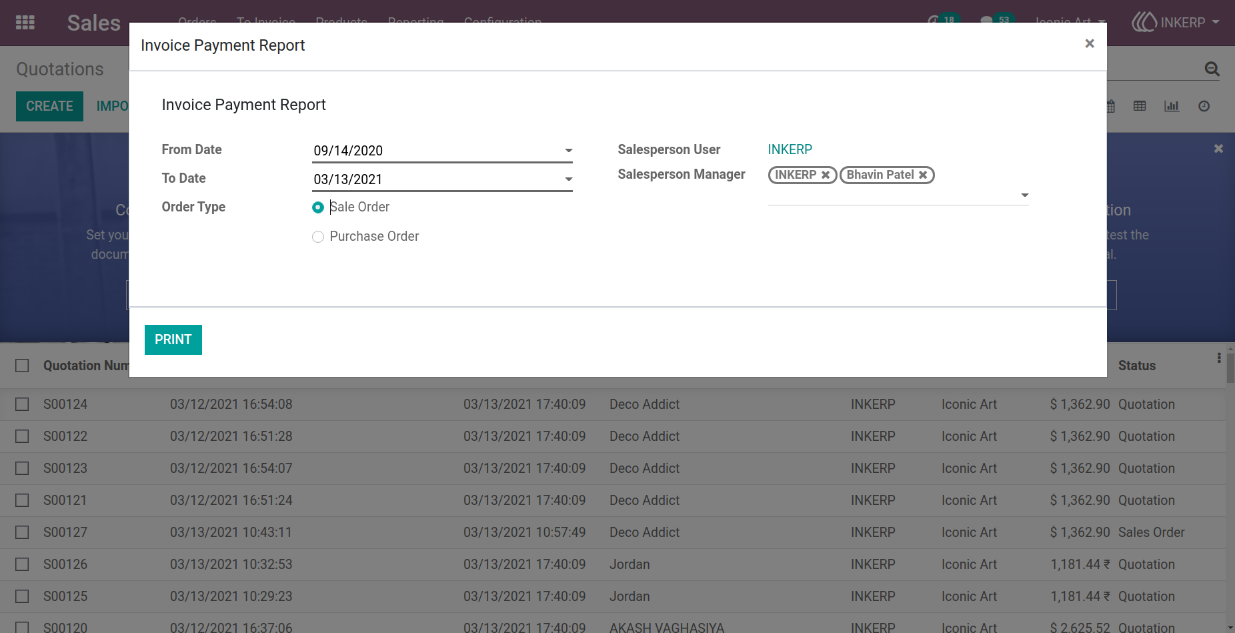Click Jordan customer in row S00126
Screen dimensions: 1235x633
(x=630, y=565)
